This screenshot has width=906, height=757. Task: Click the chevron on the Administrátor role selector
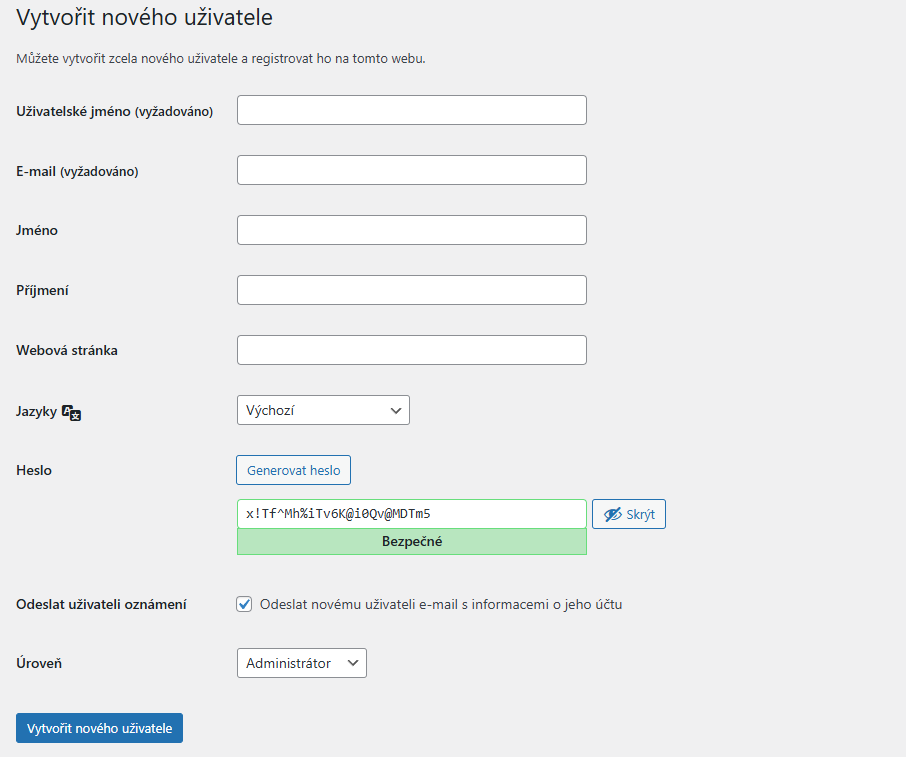tap(354, 662)
